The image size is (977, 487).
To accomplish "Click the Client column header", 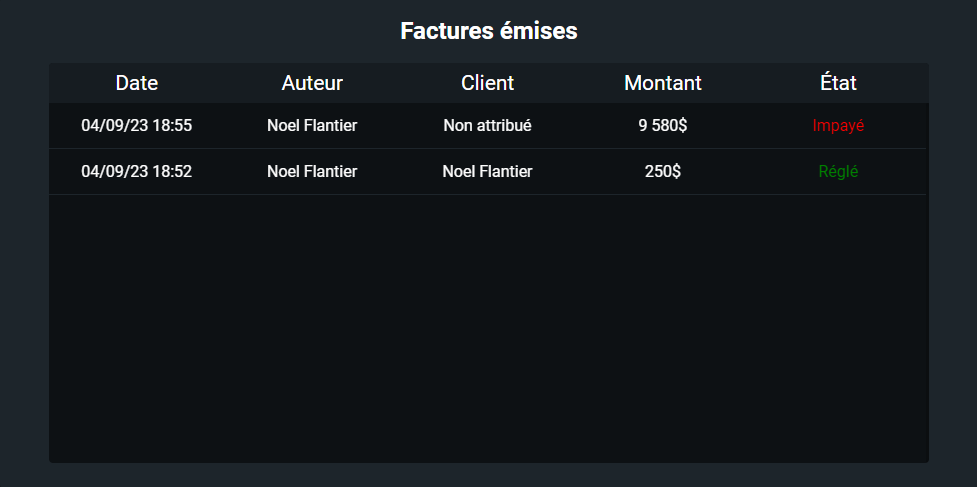I will point(487,83).
